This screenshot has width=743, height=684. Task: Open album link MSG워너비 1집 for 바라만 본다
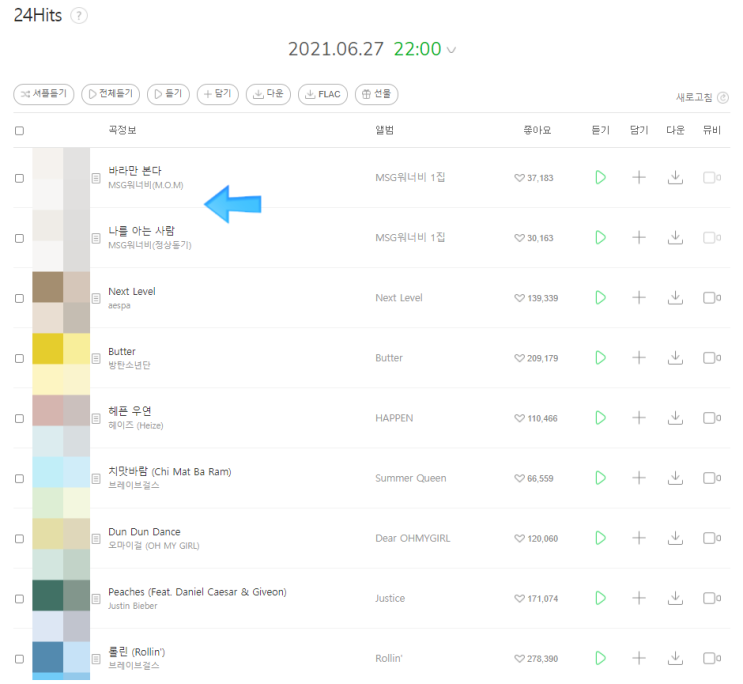tap(410, 178)
